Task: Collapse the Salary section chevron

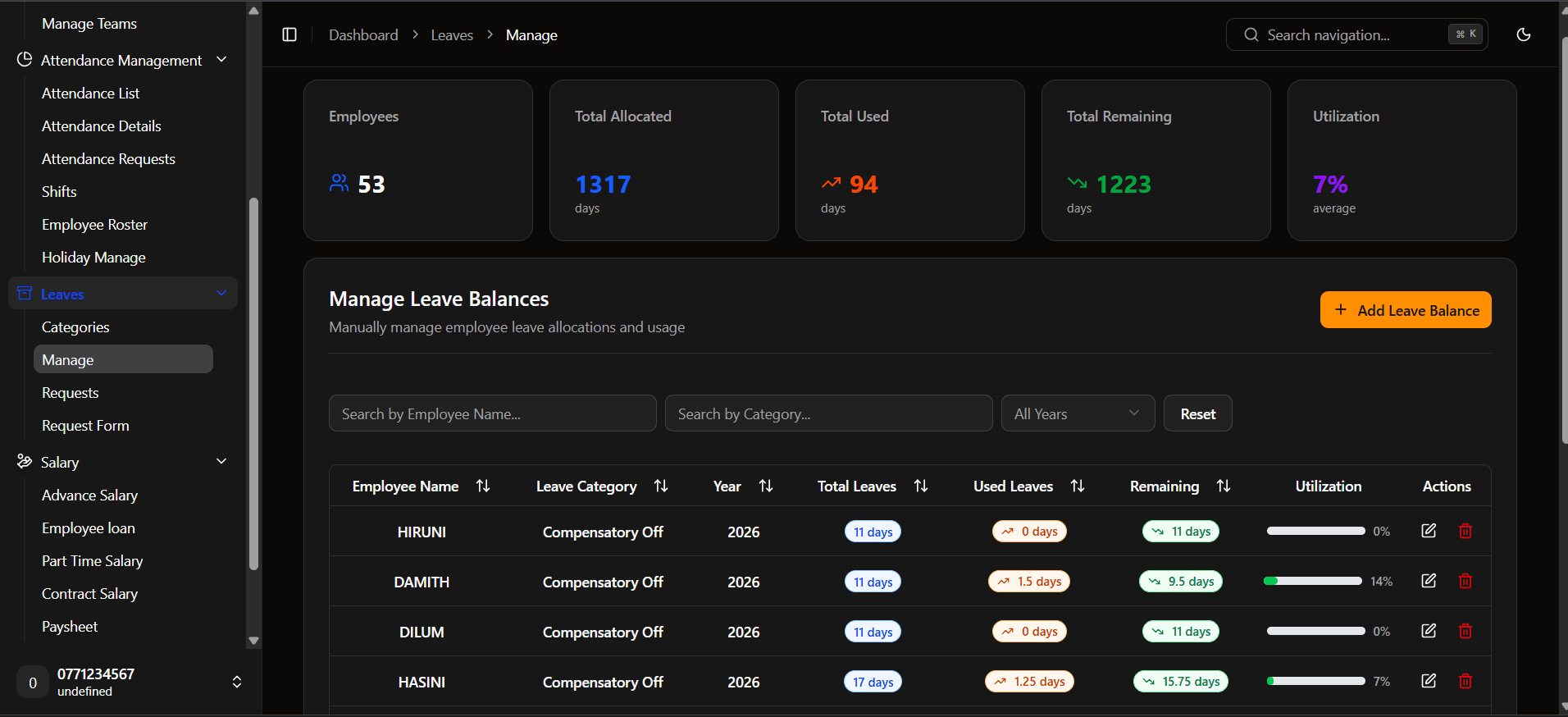Action: (x=221, y=462)
